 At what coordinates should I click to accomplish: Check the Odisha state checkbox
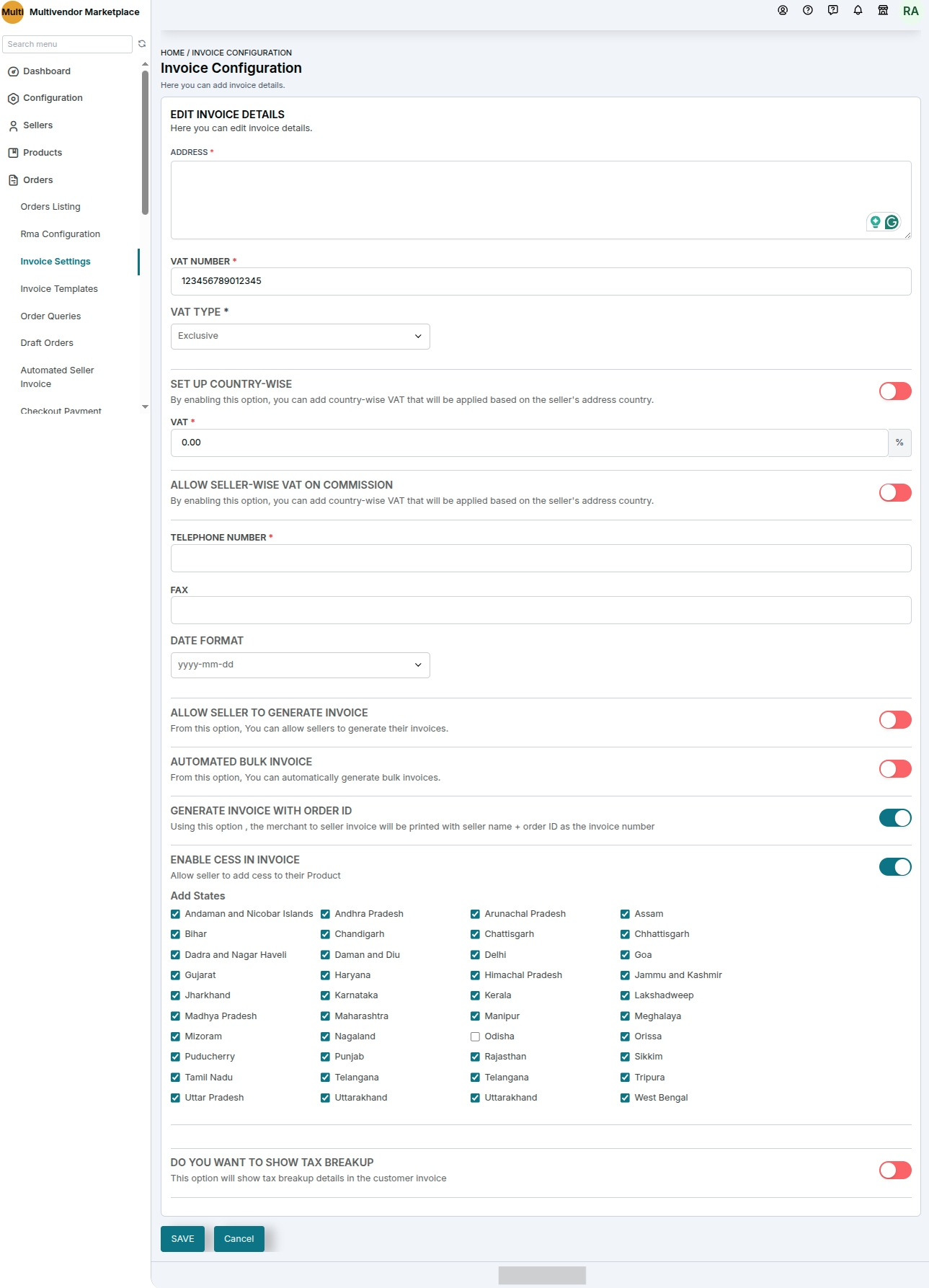click(x=475, y=1036)
